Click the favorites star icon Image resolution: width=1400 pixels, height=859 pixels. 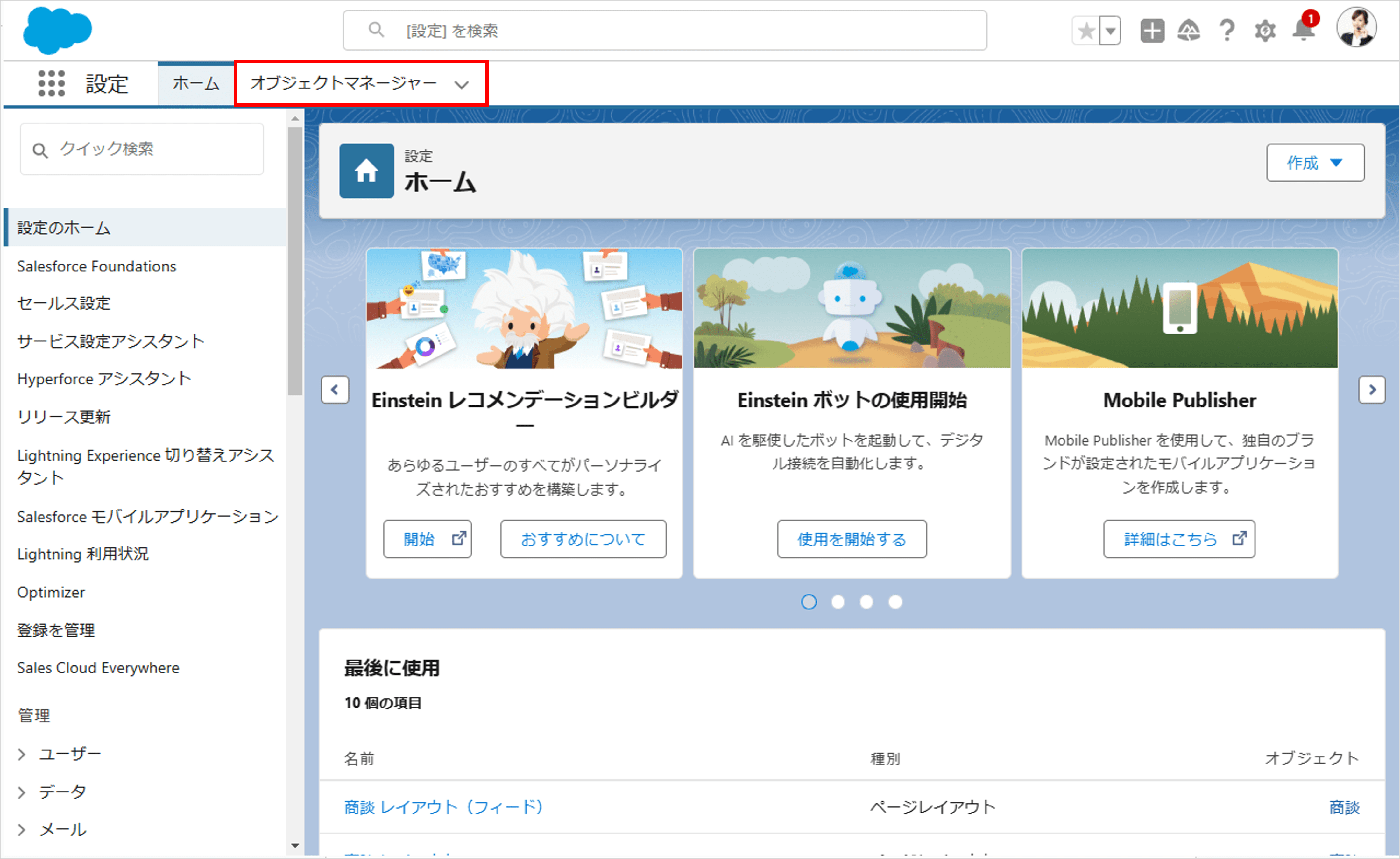point(1086,31)
